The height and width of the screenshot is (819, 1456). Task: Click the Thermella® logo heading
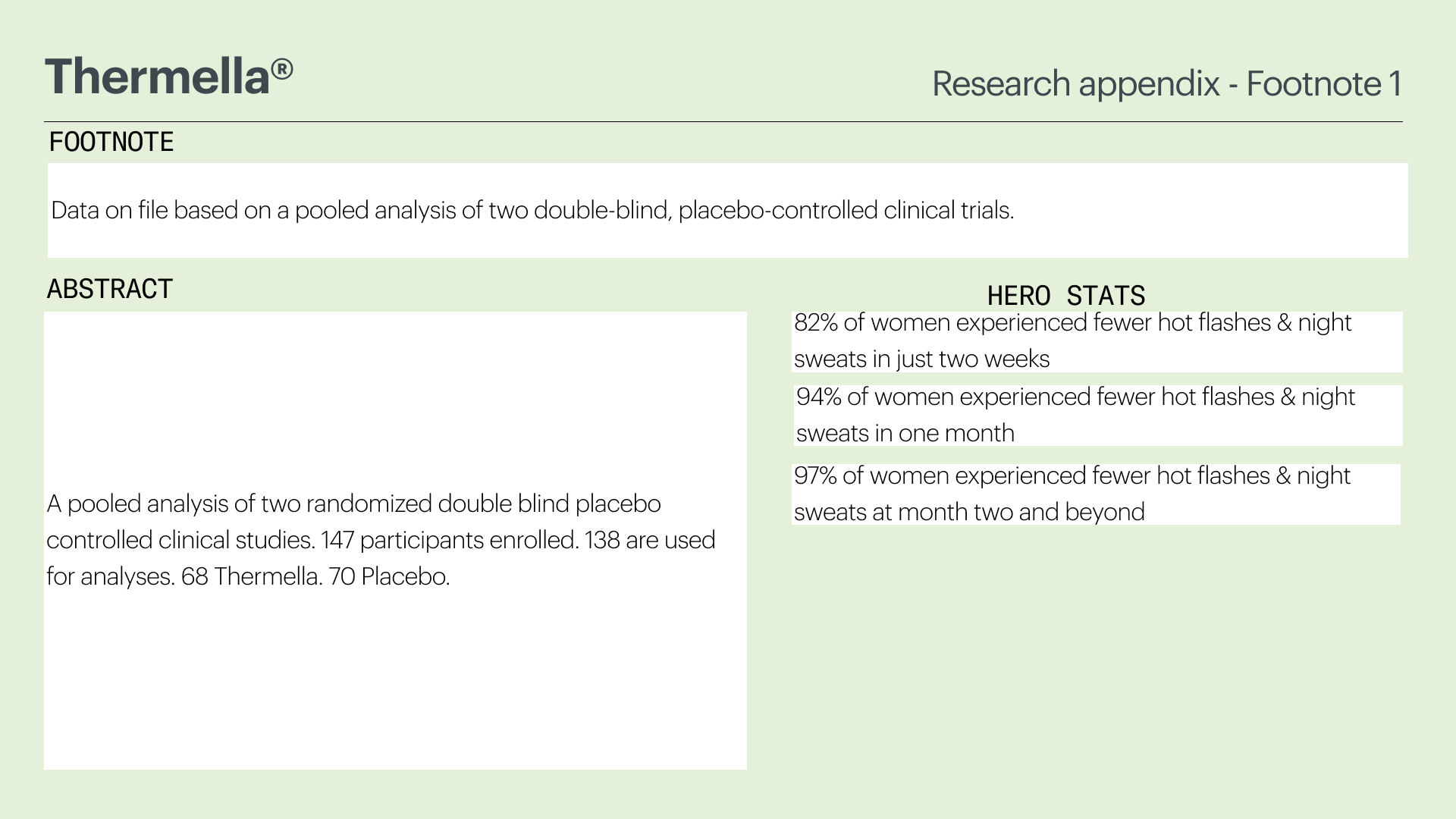169,77
